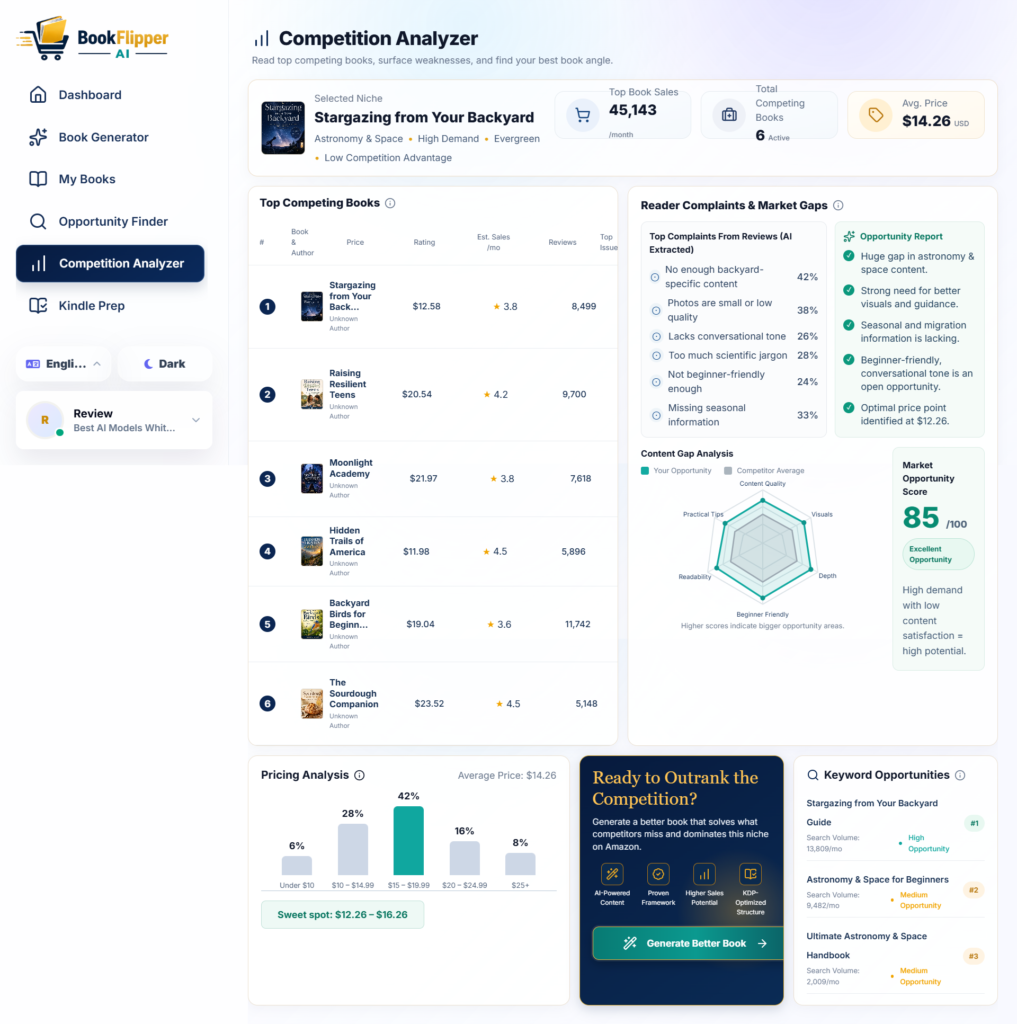Viewport: 1017px width, 1024px height.
Task: Click the 'Missing seasonal information' complaint
Action: [734, 415]
